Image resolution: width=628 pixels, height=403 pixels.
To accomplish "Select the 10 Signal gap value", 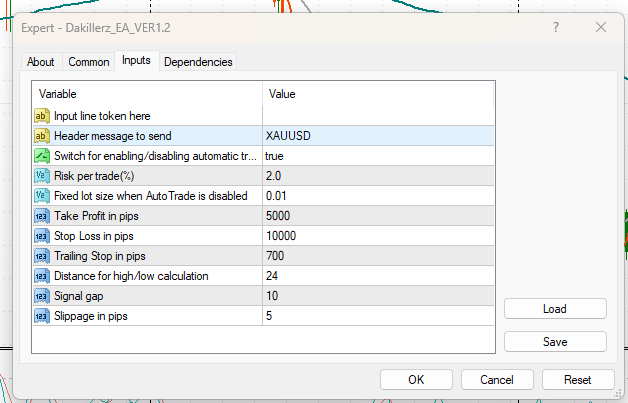I will pyautogui.click(x=378, y=296).
